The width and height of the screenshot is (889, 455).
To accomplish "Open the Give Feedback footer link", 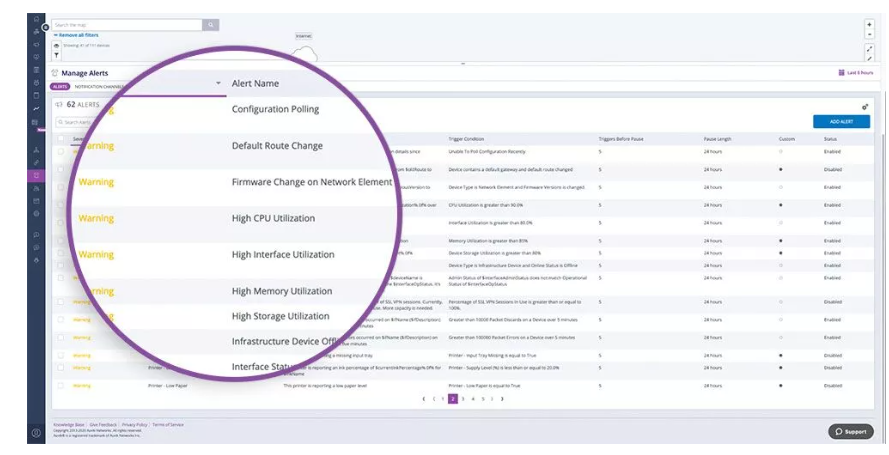I will [103, 424].
